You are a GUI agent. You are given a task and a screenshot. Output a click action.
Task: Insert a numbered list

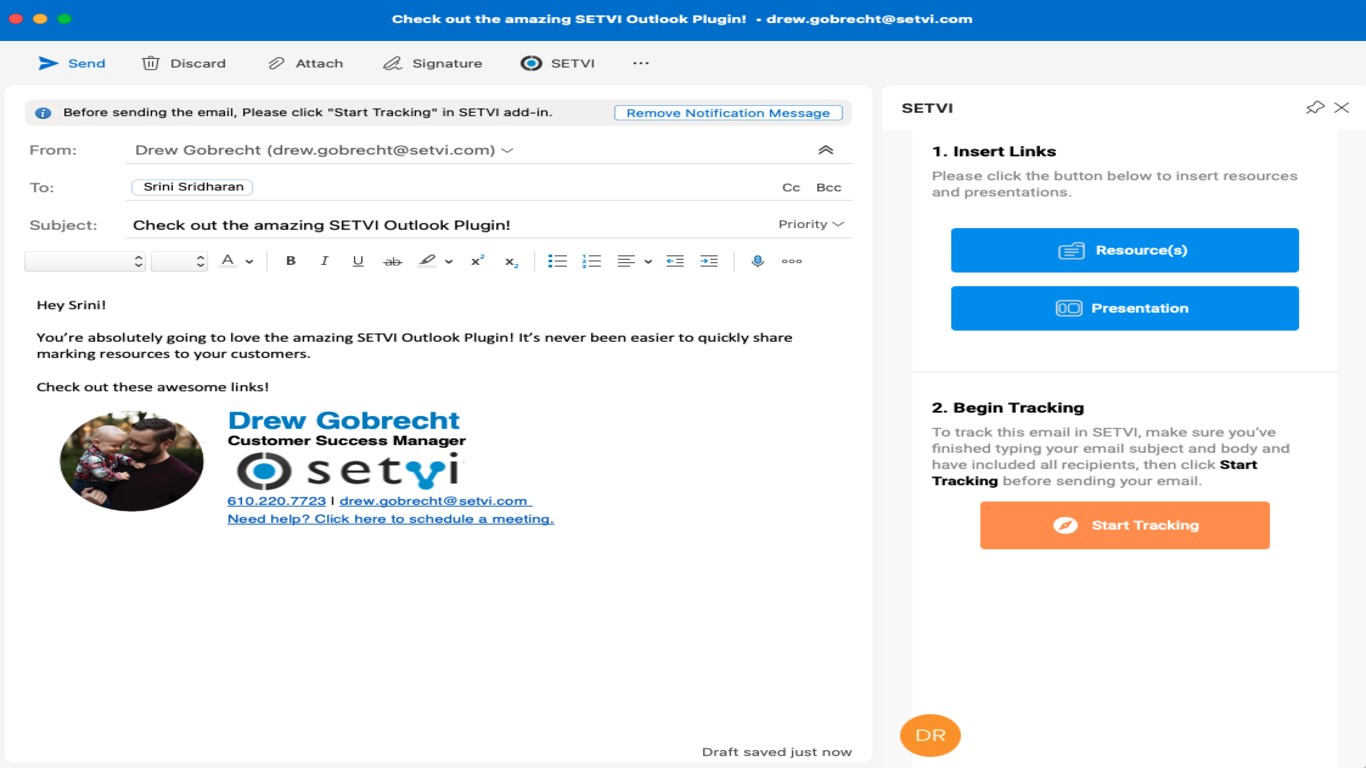pos(592,261)
